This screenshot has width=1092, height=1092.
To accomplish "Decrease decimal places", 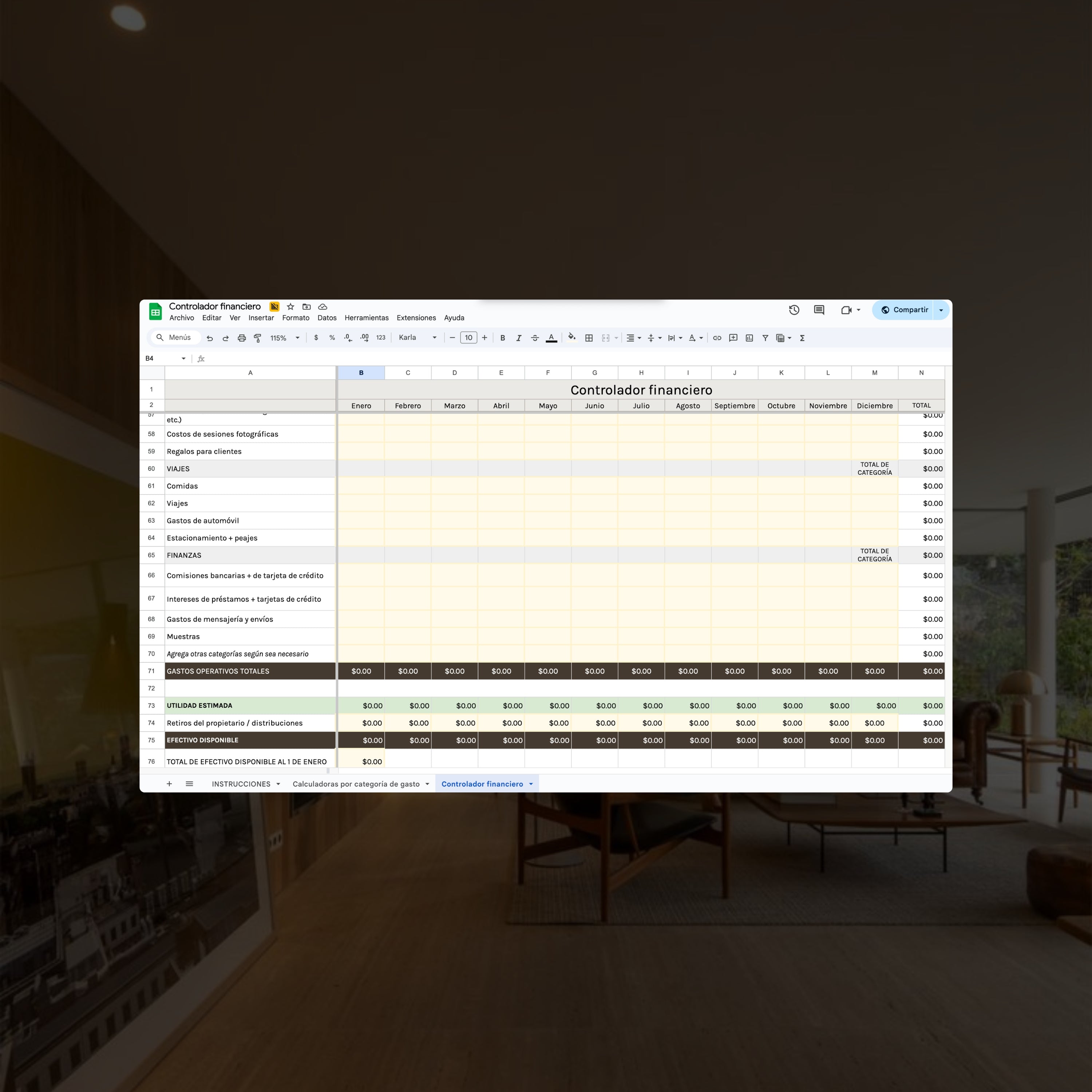I will (x=348, y=337).
